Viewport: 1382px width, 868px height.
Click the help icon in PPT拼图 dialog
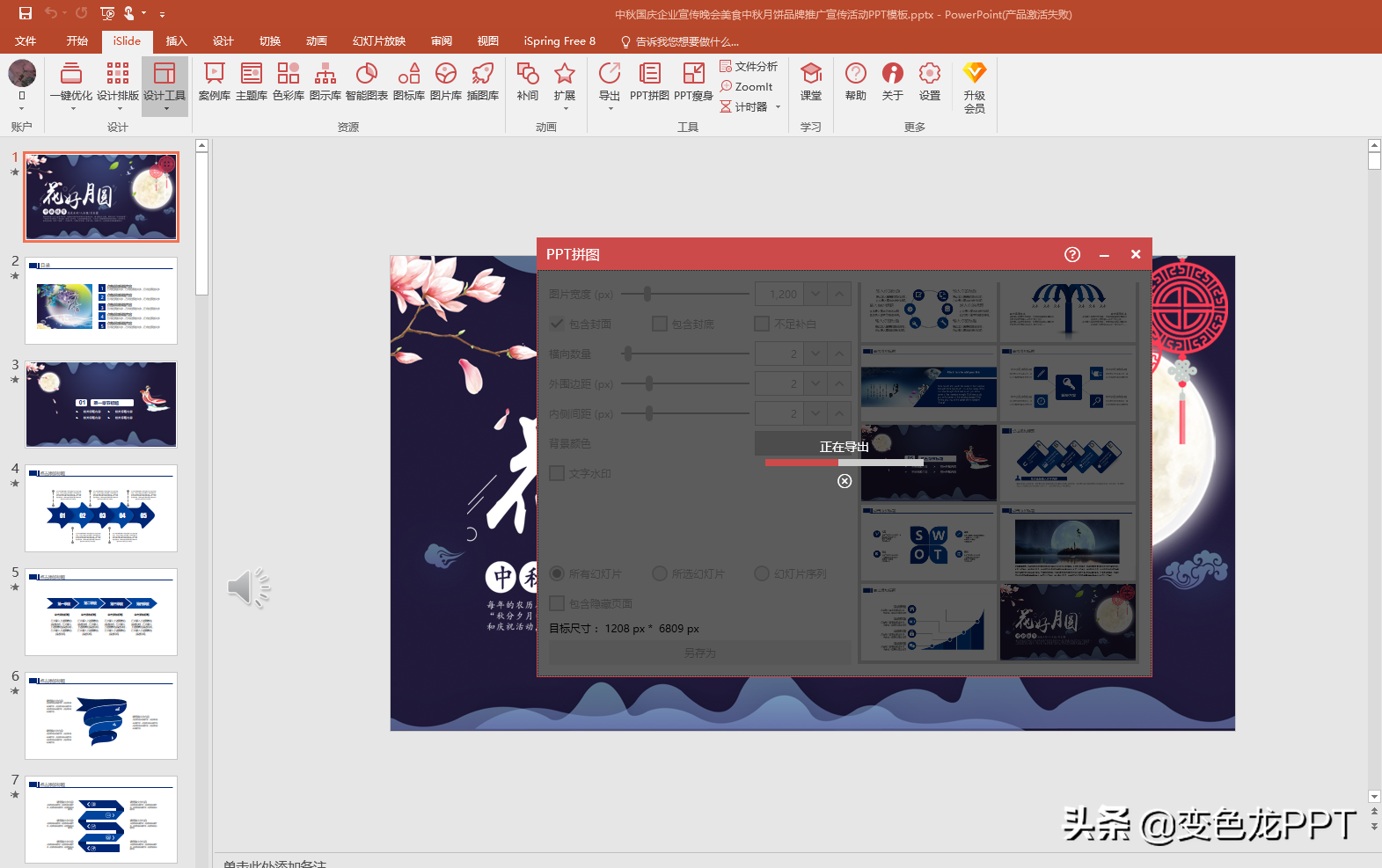click(1071, 254)
